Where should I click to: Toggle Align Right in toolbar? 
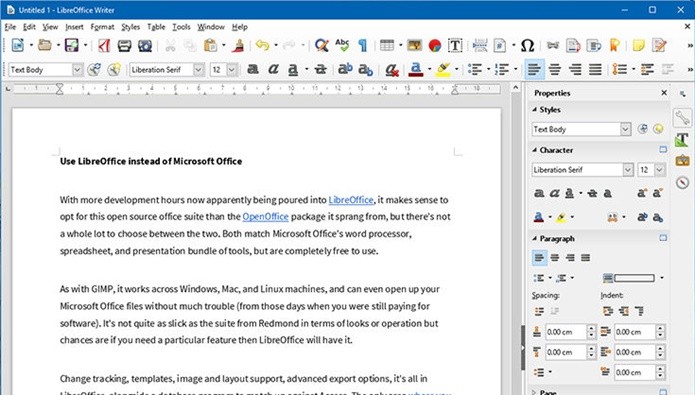575,70
